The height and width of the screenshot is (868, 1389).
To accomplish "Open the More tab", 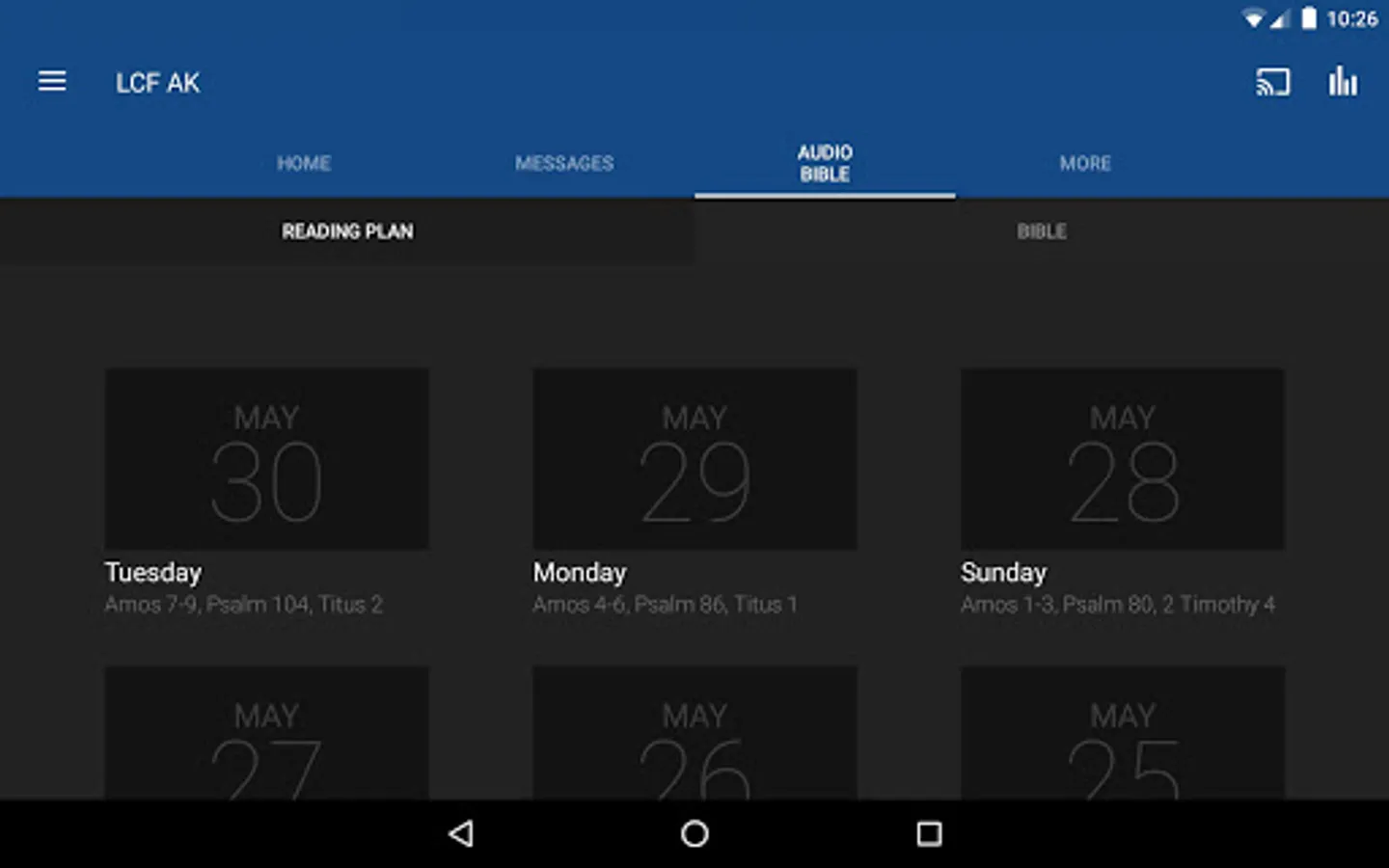I will coord(1085,163).
